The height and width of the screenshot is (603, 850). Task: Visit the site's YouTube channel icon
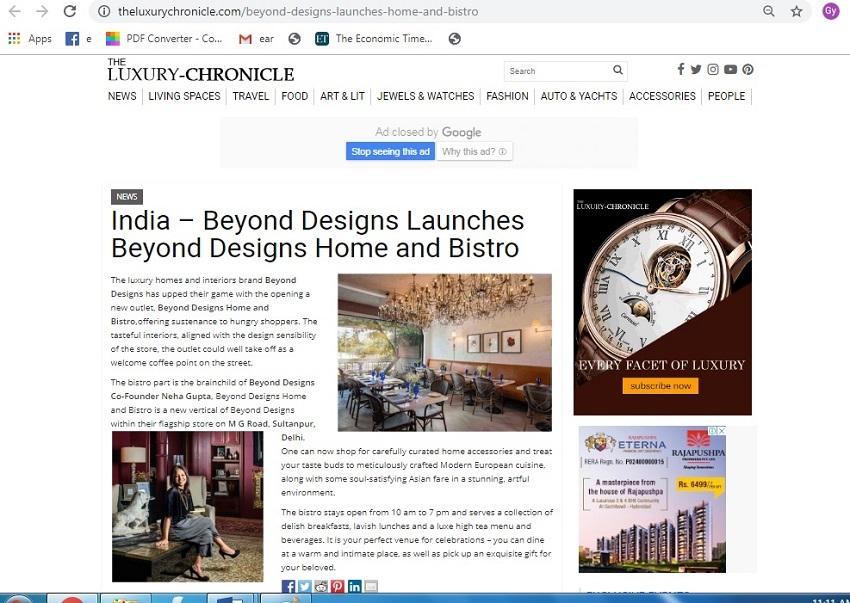click(730, 69)
